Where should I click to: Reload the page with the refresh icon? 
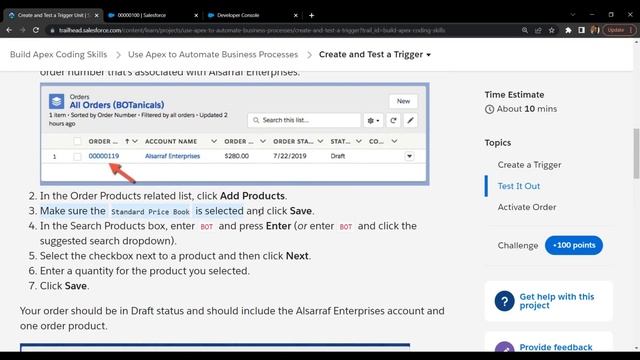36,30
